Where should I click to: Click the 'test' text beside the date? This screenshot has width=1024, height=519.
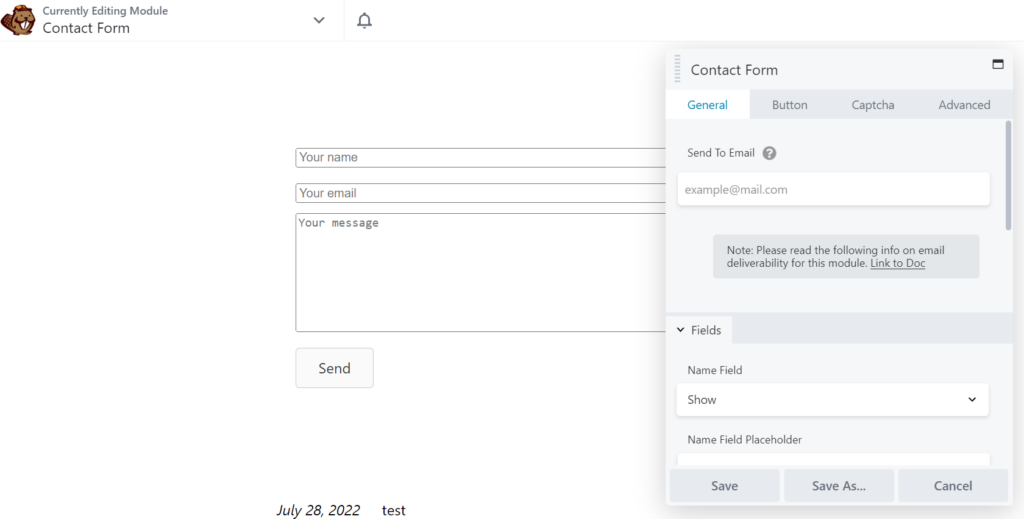394,510
